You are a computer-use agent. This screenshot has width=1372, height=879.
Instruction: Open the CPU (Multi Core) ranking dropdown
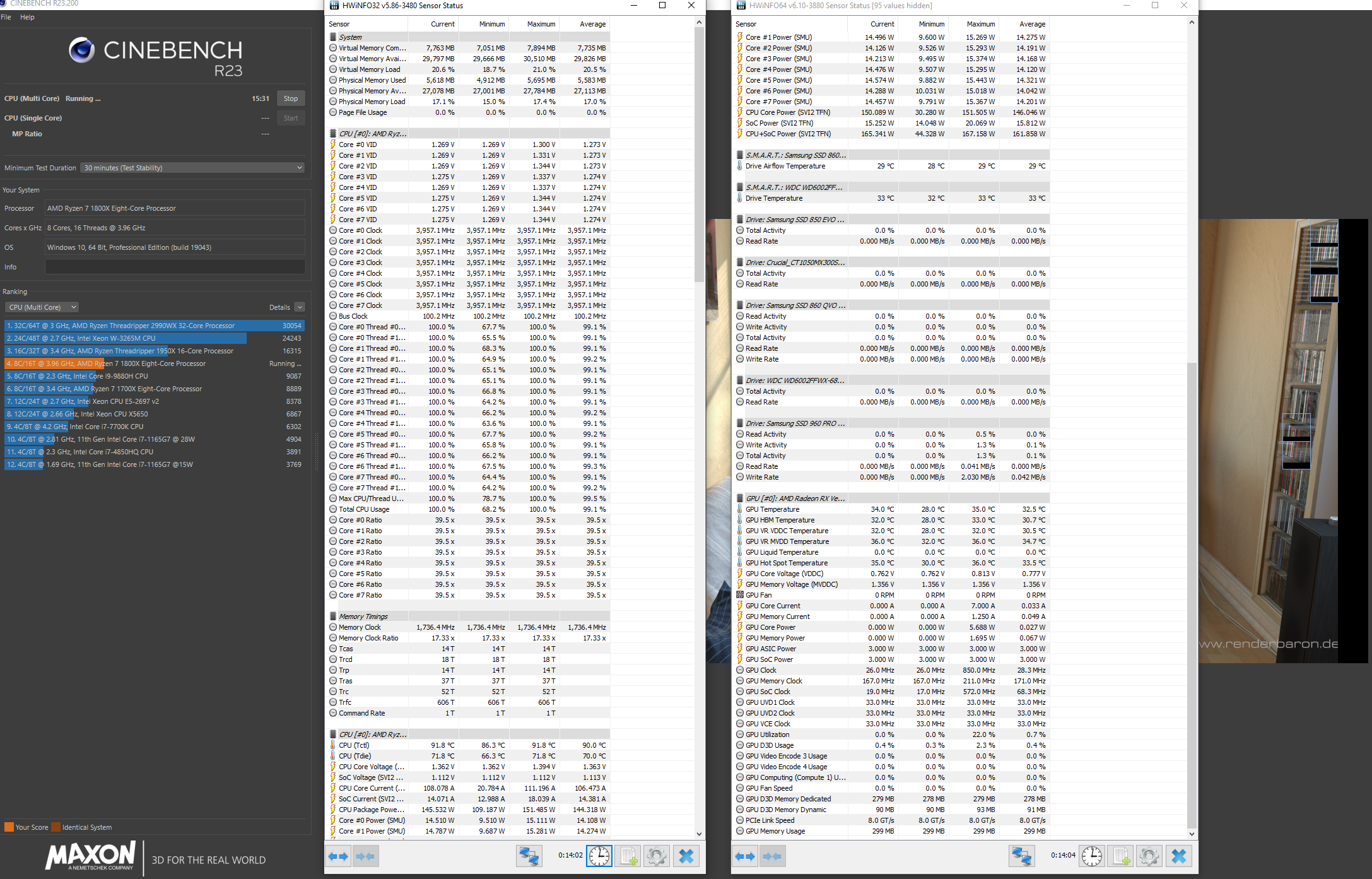coord(41,307)
